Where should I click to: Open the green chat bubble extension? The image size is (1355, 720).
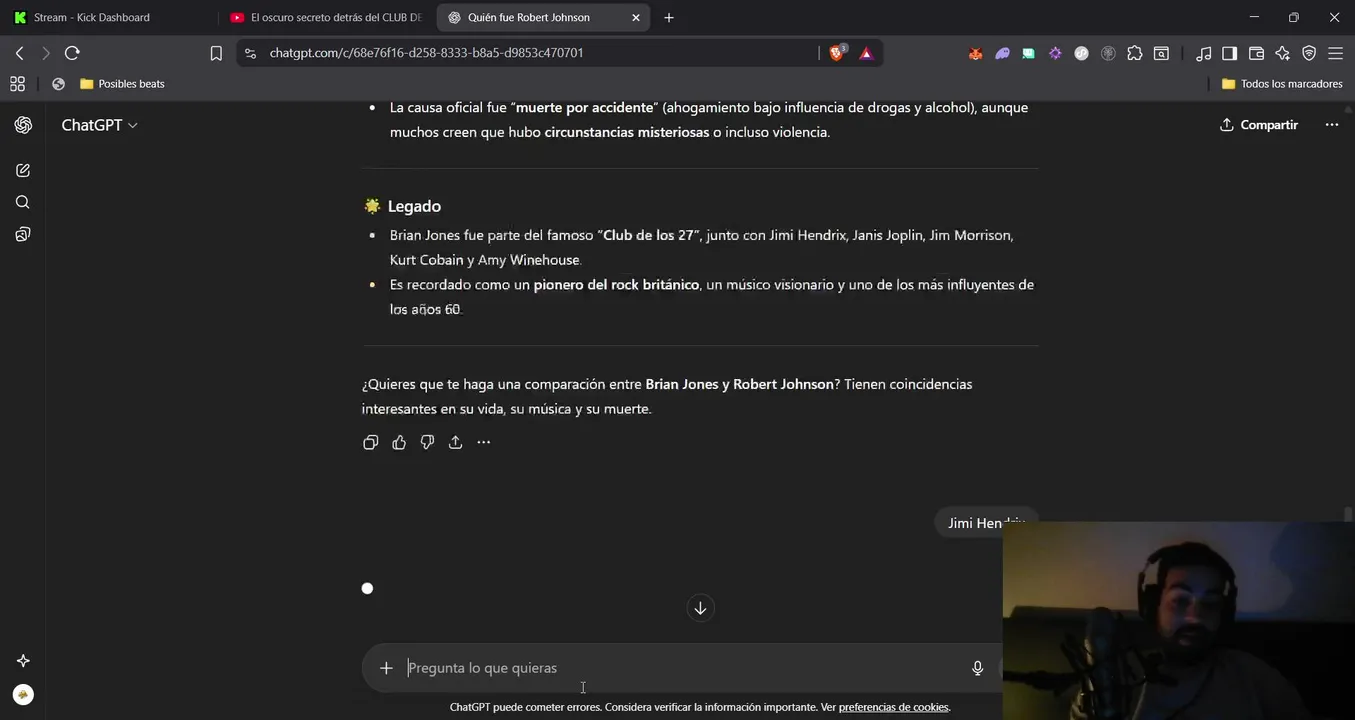click(1028, 54)
